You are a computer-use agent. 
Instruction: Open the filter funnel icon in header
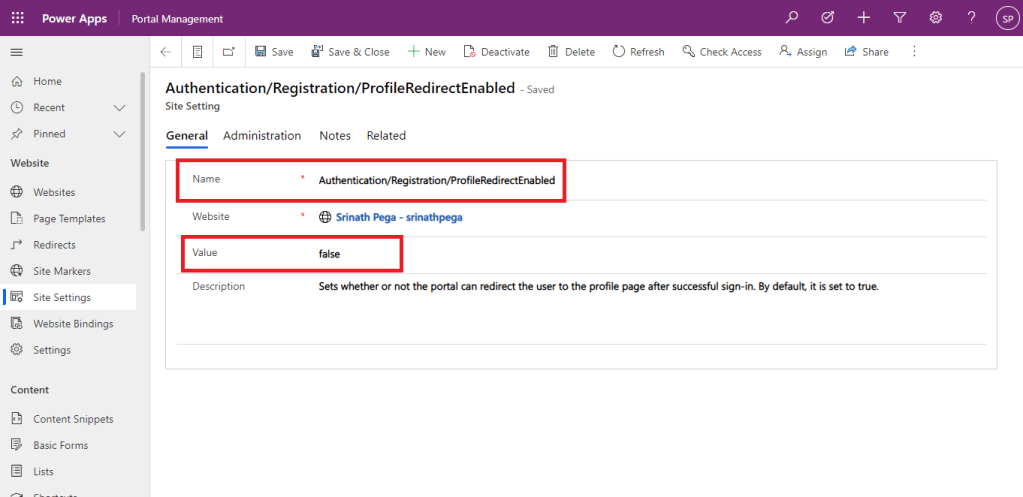pyautogui.click(x=899, y=18)
